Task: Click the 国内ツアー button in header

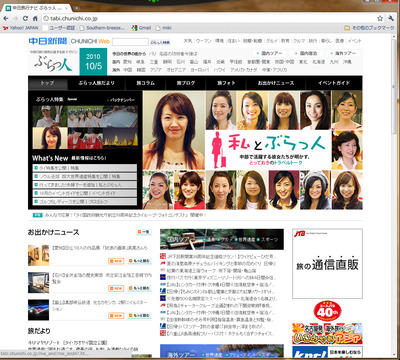Action: [x=269, y=53]
